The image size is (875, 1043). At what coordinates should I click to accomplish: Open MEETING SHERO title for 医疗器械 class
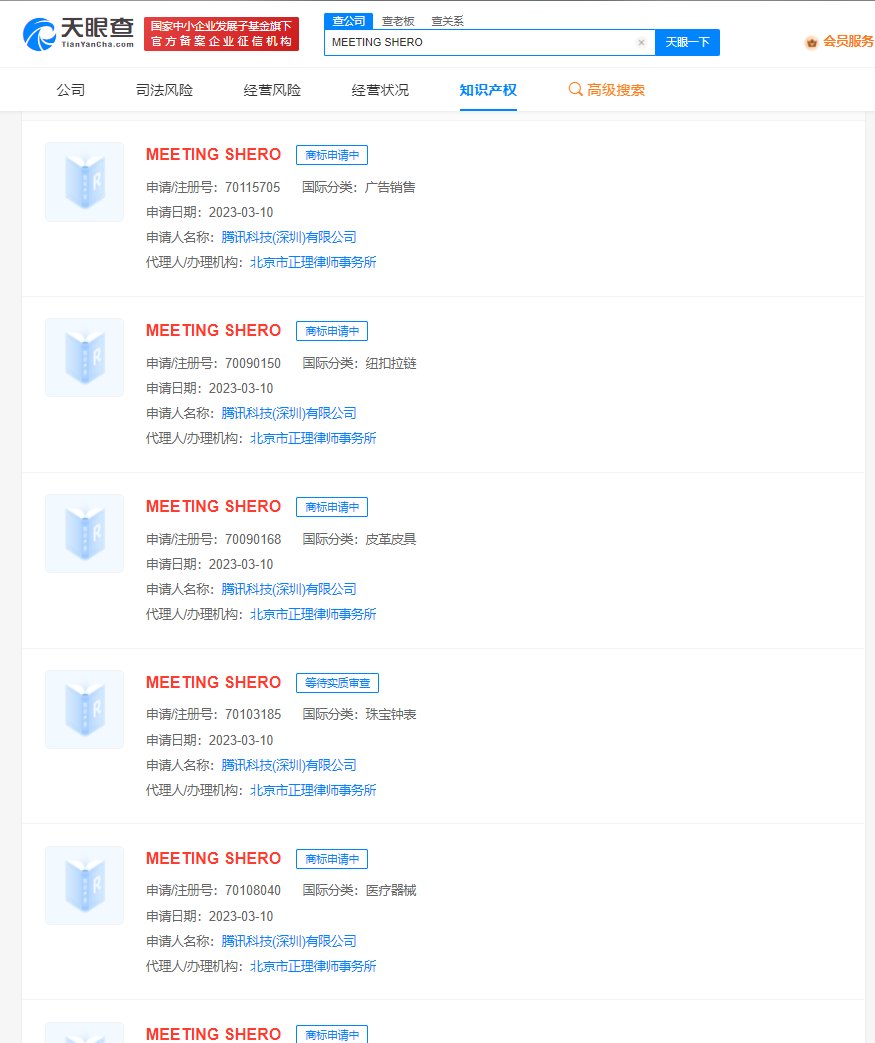[214, 858]
